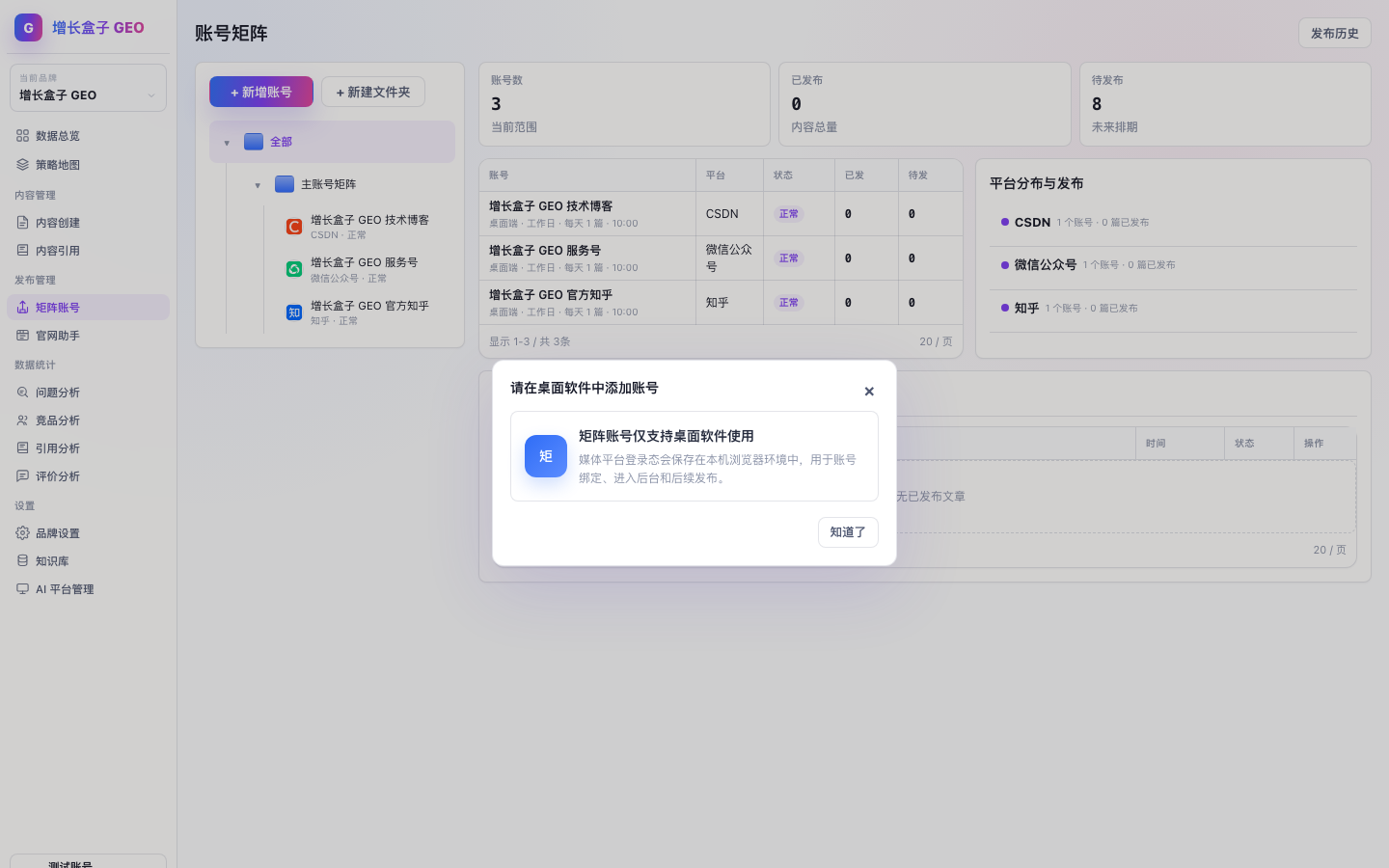
Task: Click 增长盒子 GEO 技术博客 table row
Action: pyautogui.click(x=721, y=214)
